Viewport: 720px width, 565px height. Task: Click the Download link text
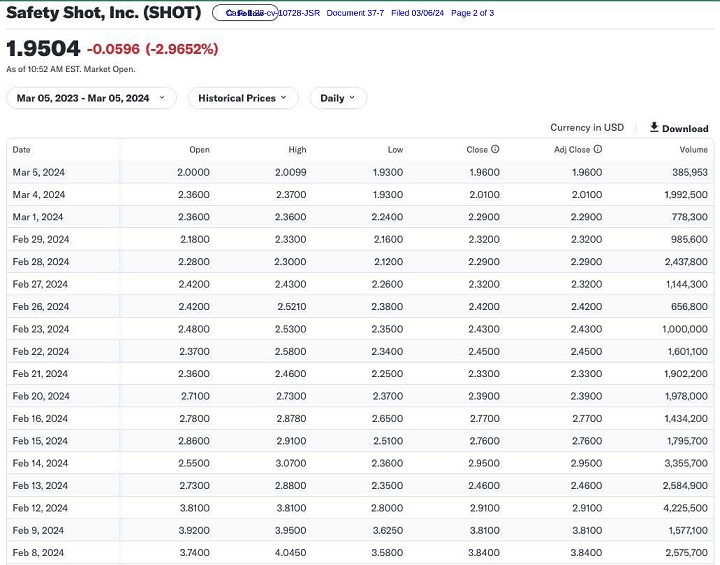(685, 128)
